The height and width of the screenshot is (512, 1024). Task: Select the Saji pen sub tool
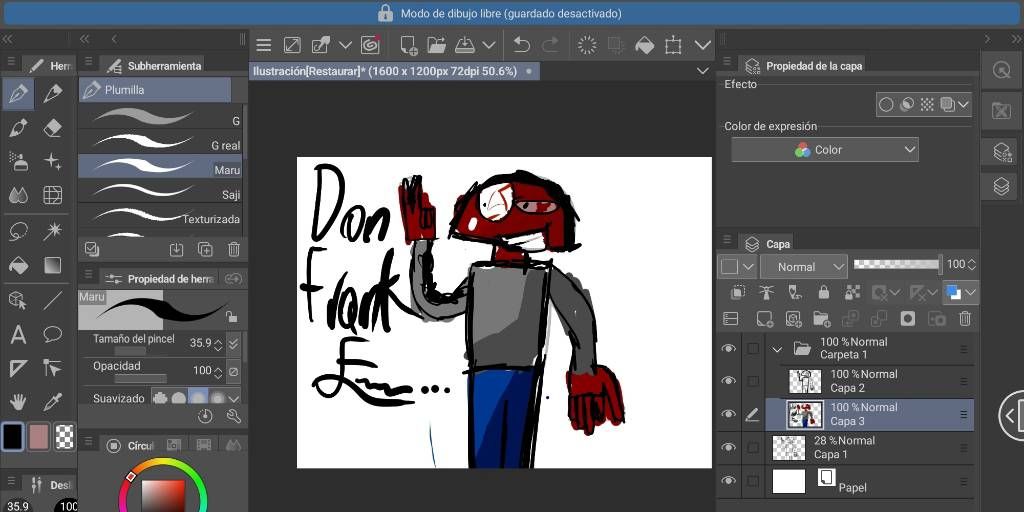(x=160, y=191)
